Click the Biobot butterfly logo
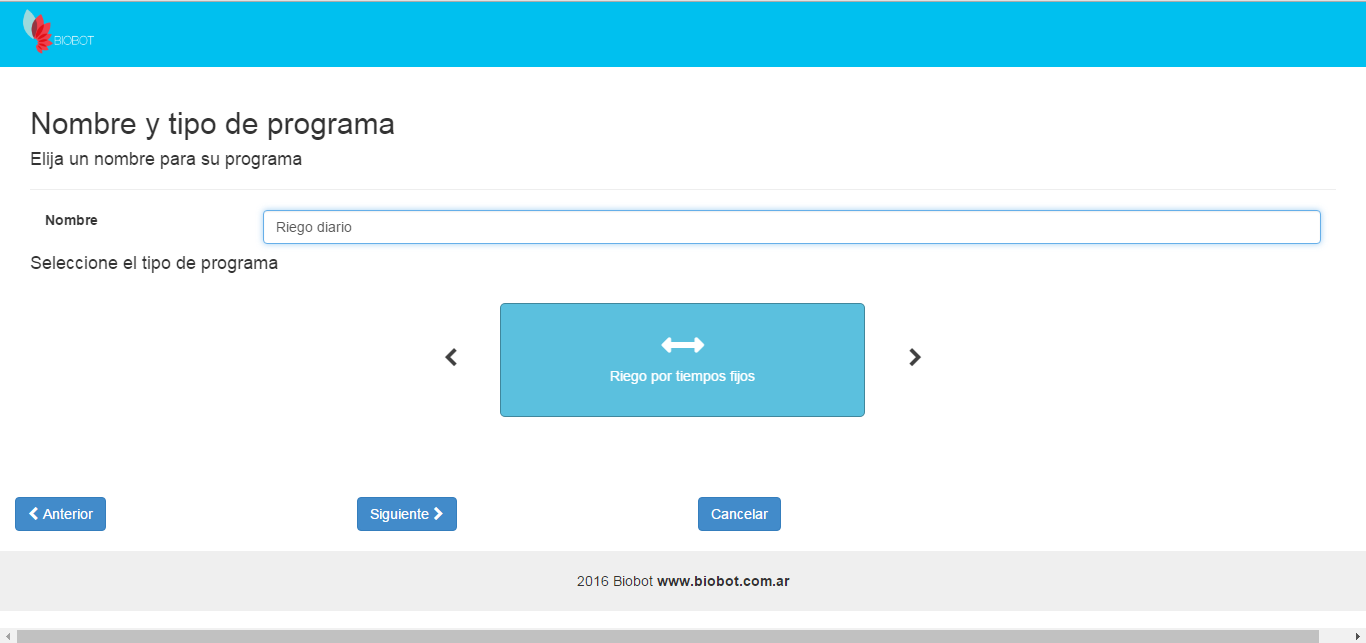1366x643 pixels. click(x=38, y=32)
